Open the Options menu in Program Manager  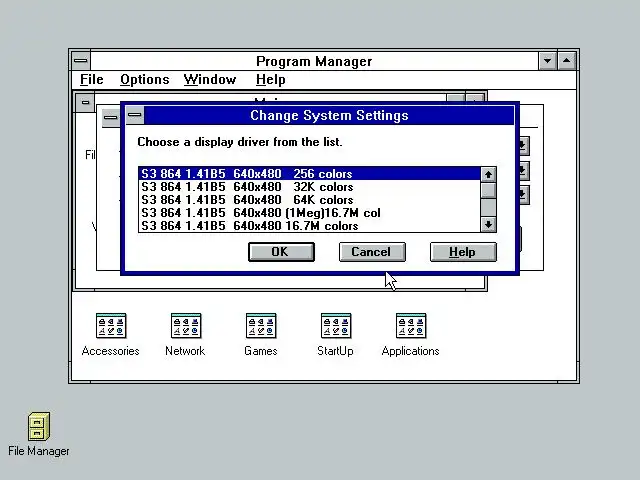coord(144,79)
